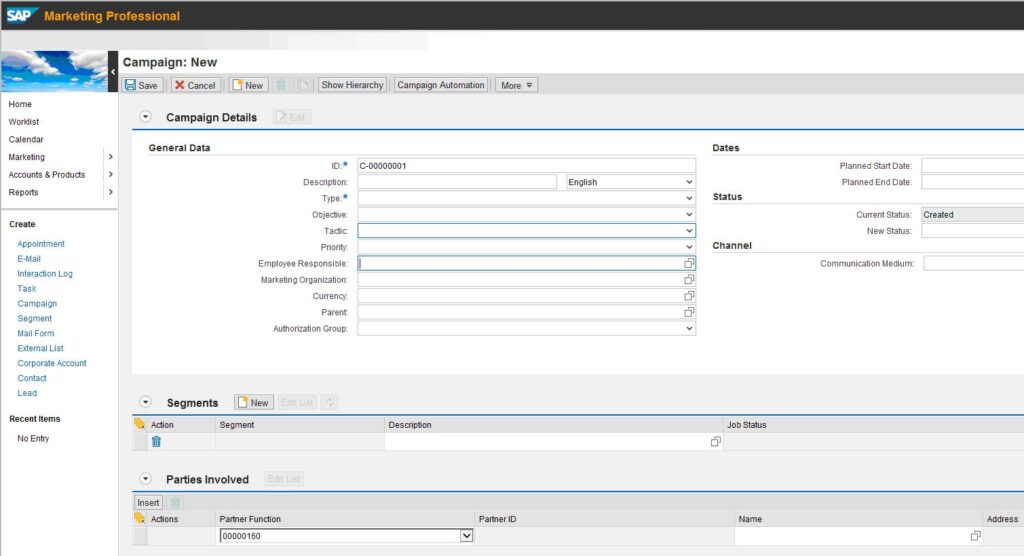Click Show Hierarchy button
Image resolution: width=1024 pixels, height=556 pixels.
(x=352, y=85)
